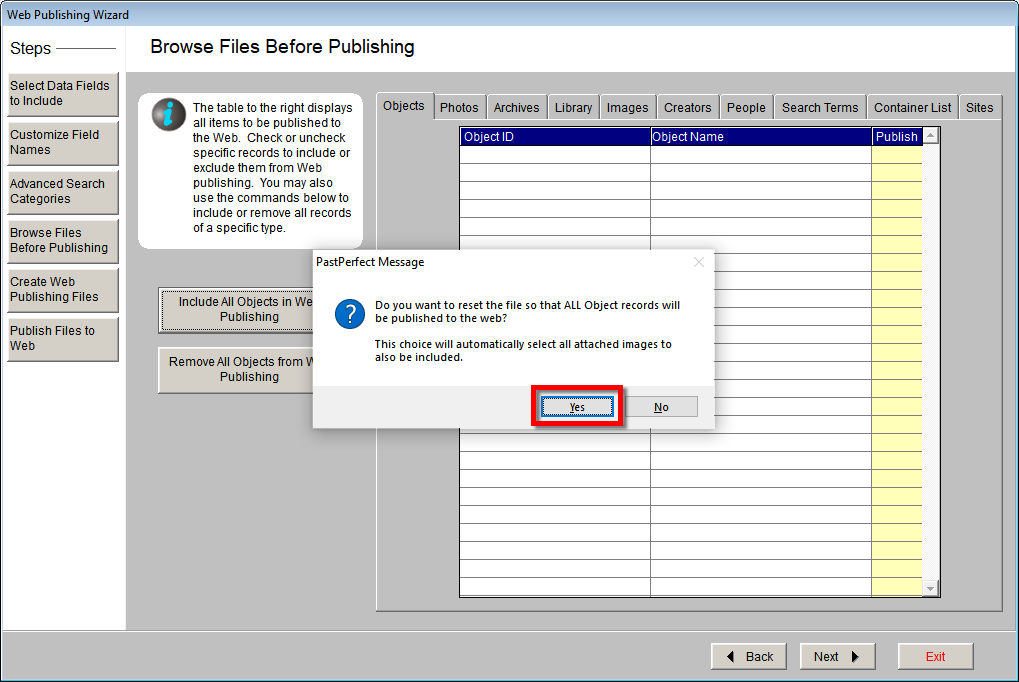
Task: Click Remove All Objects from Web Publishing
Action: 237,369
